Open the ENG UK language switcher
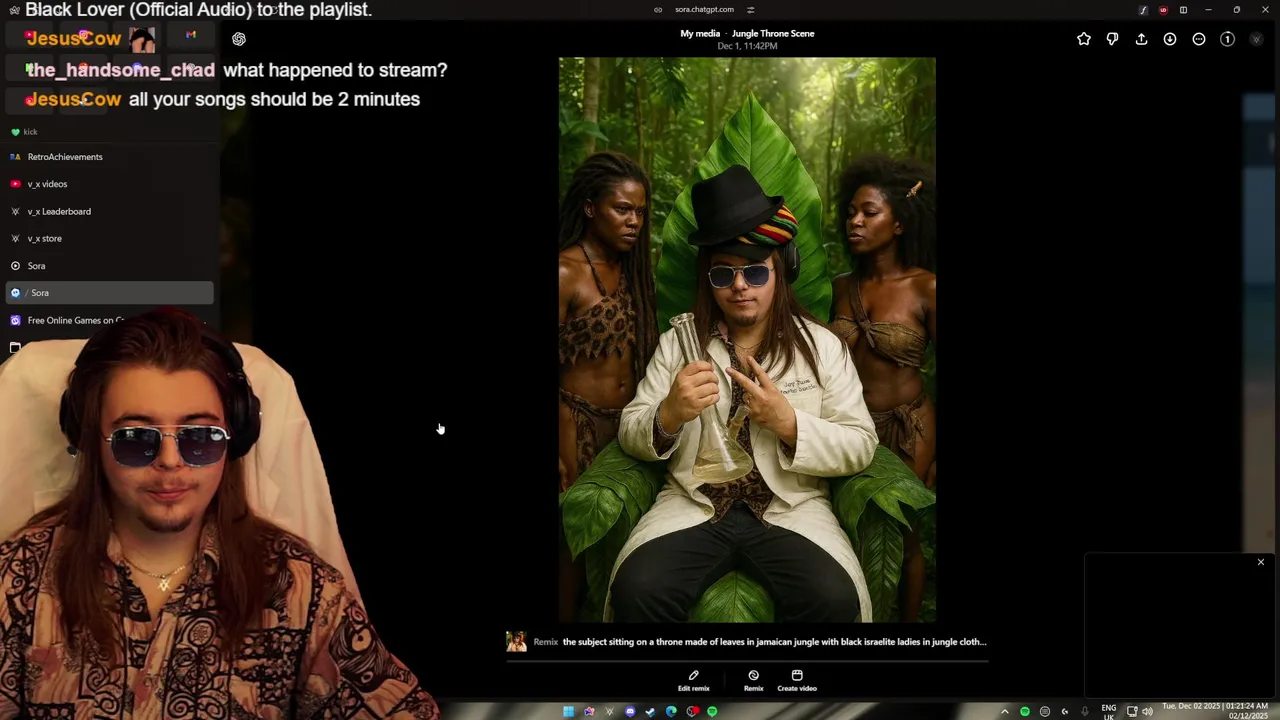This screenshot has width=1280, height=720. (x=1108, y=712)
